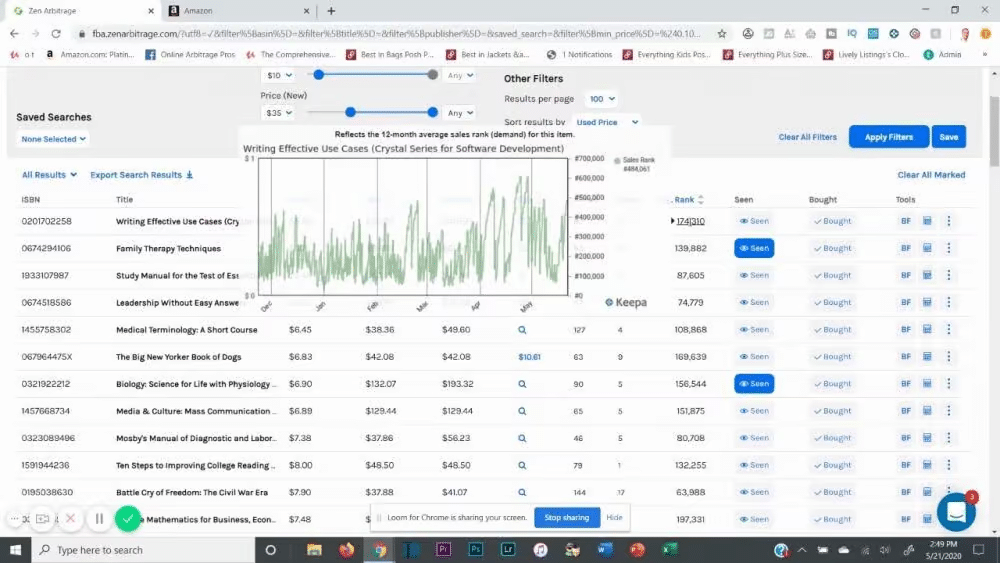Click magnifier icon in Ten Steps row
This screenshot has width=1000, height=563.
click(522, 465)
